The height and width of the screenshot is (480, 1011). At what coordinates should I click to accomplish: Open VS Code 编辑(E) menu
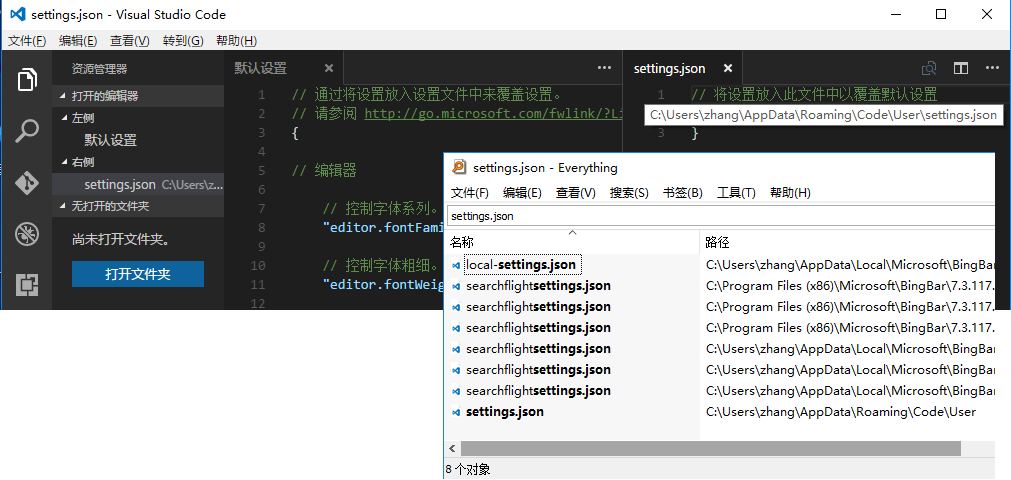click(x=78, y=41)
